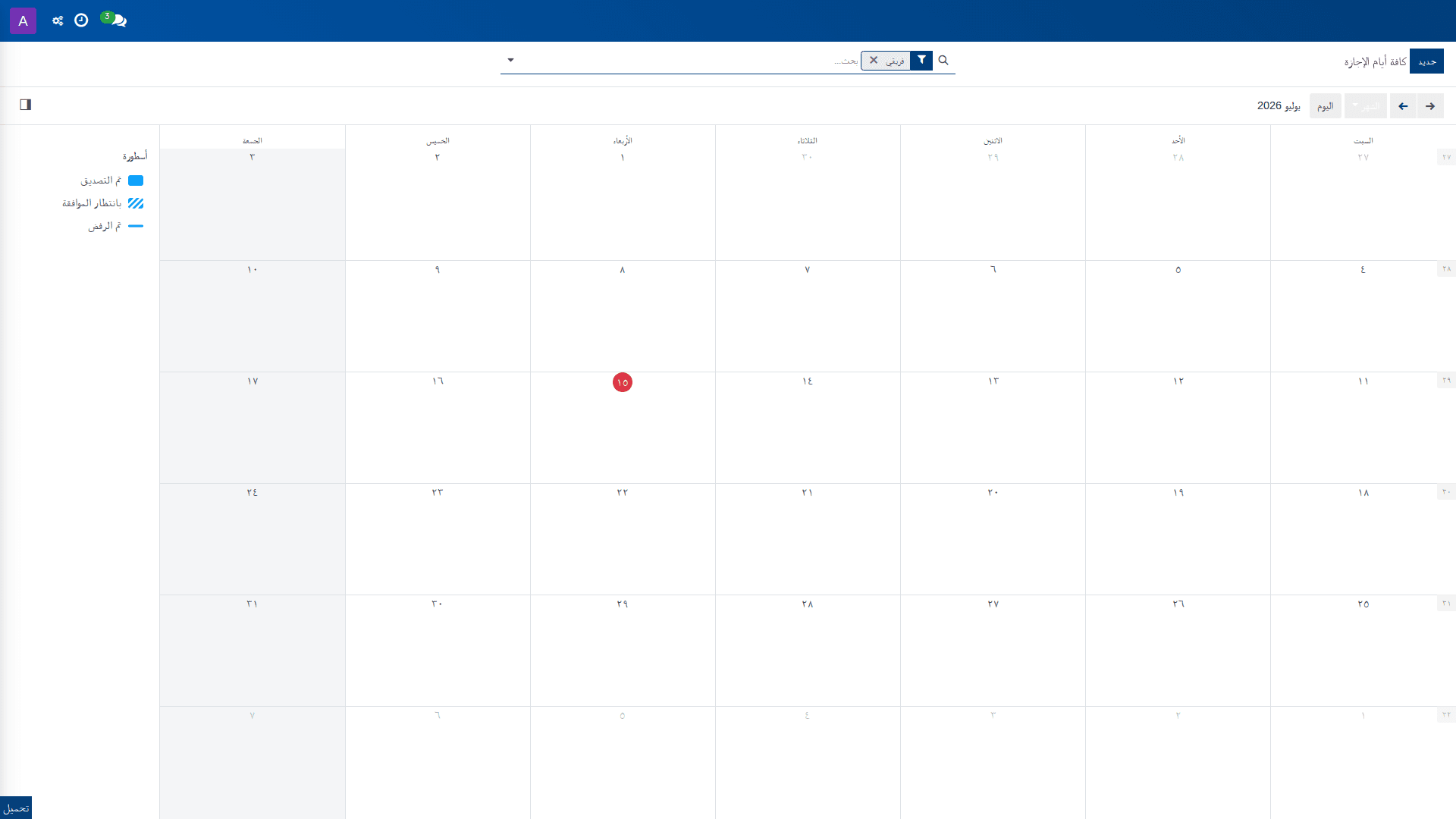Image resolution: width=1456 pixels, height=819 pixels.
Task: Open the settings gears icon in top bar
Action: click(x=58, y=20)
